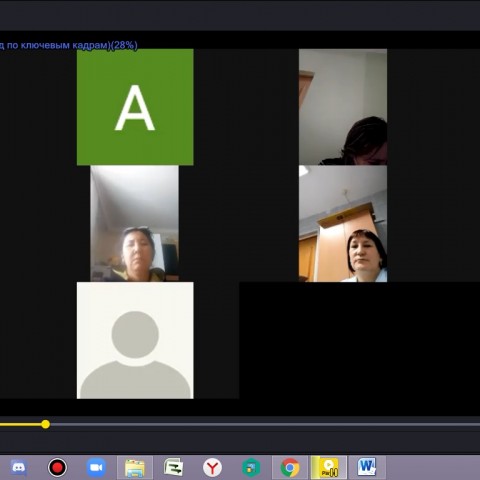Click the keyframe seek status text
Screen dimensions: 480x480
(x=69, y=45)
